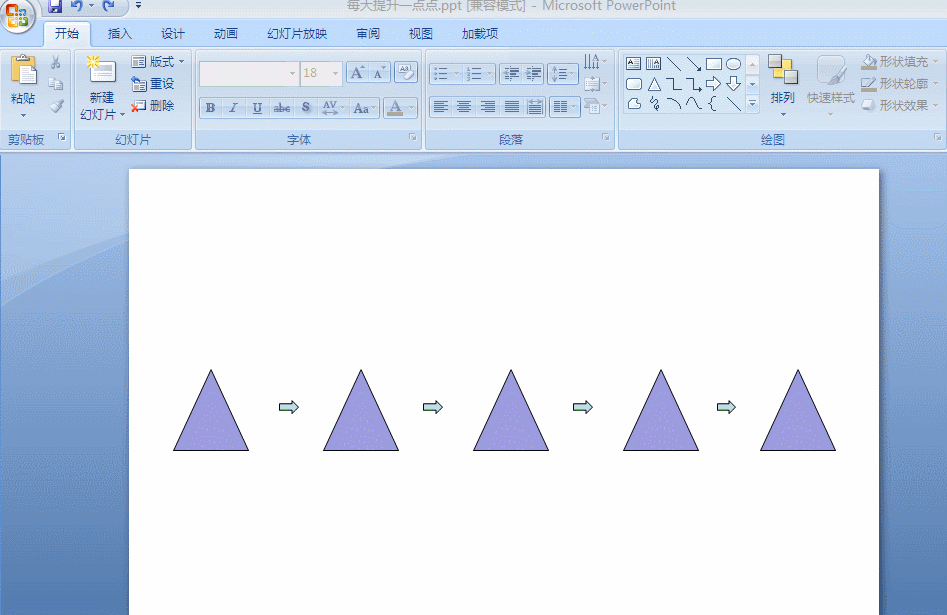Open the 剪贴板 dialog launcher
Viewport: 947px width, 615px height.
62,138
